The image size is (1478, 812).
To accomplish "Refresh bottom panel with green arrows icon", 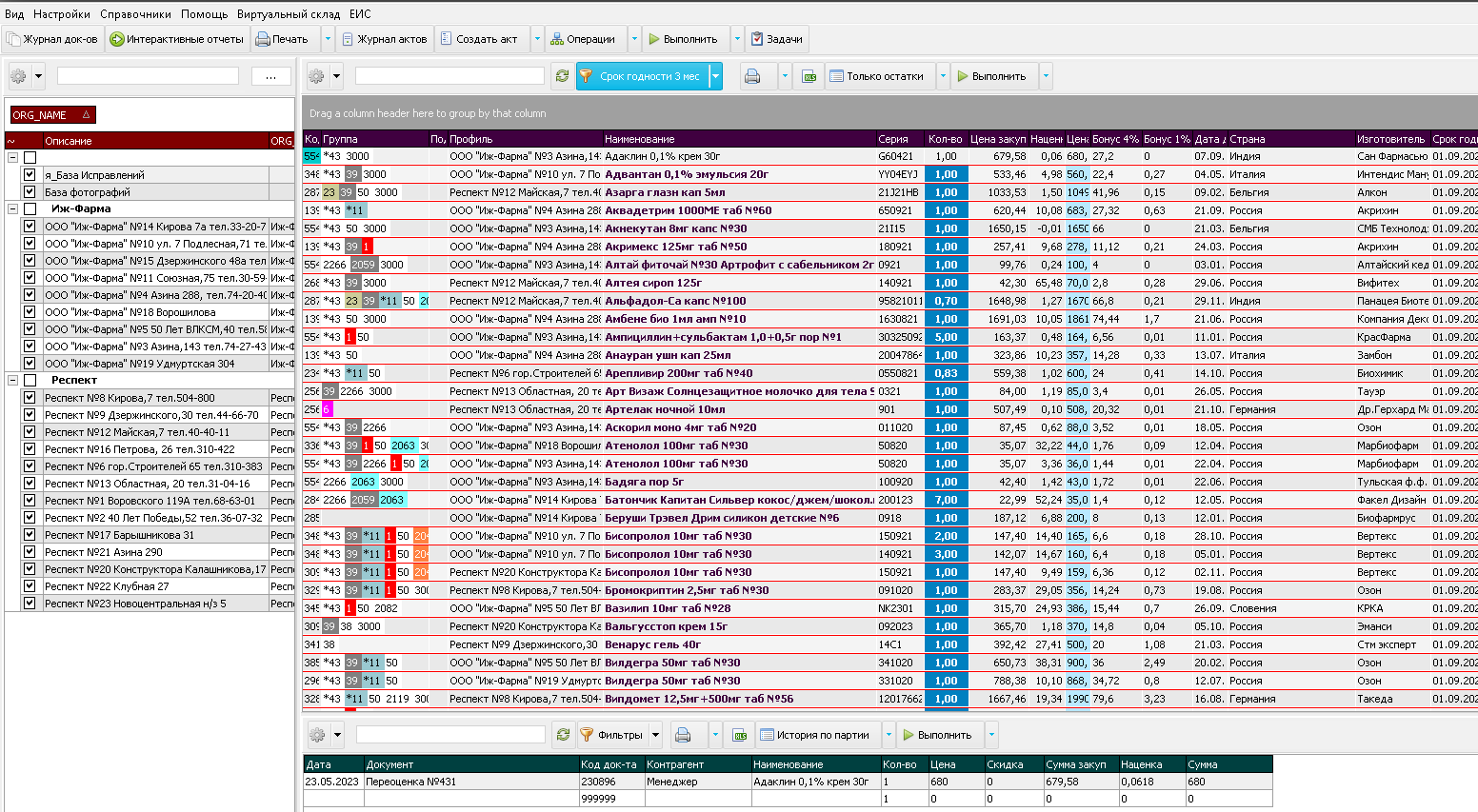I will pyautogui.click(x=563, y=735).
